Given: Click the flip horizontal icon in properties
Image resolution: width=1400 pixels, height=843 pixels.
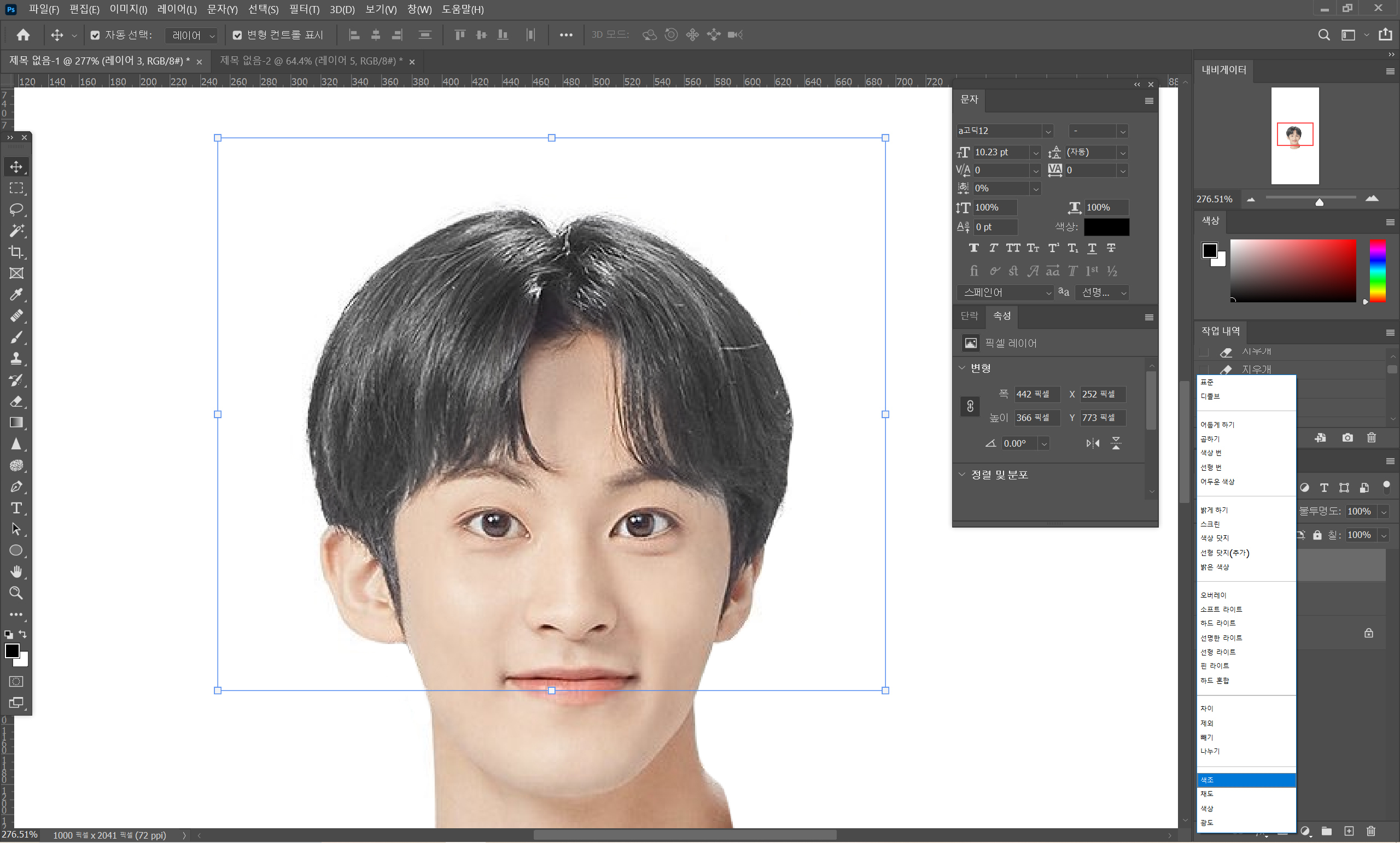Looking at the screenshot, I should [1092, 443].
